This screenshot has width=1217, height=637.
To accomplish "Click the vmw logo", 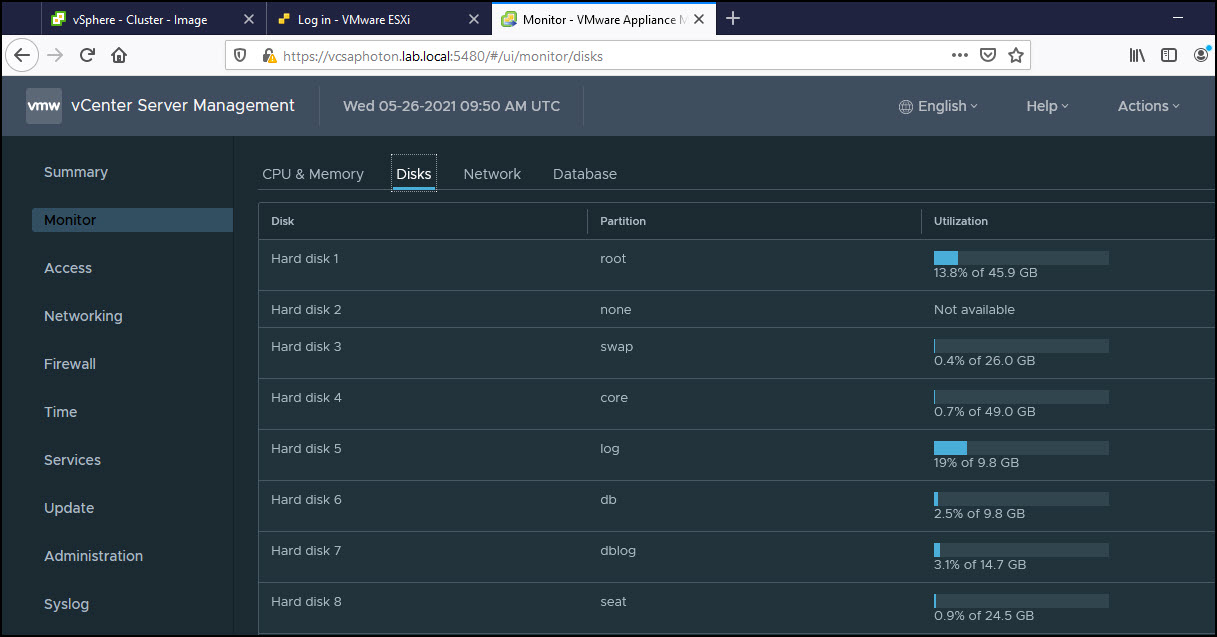I will point(44,105).
